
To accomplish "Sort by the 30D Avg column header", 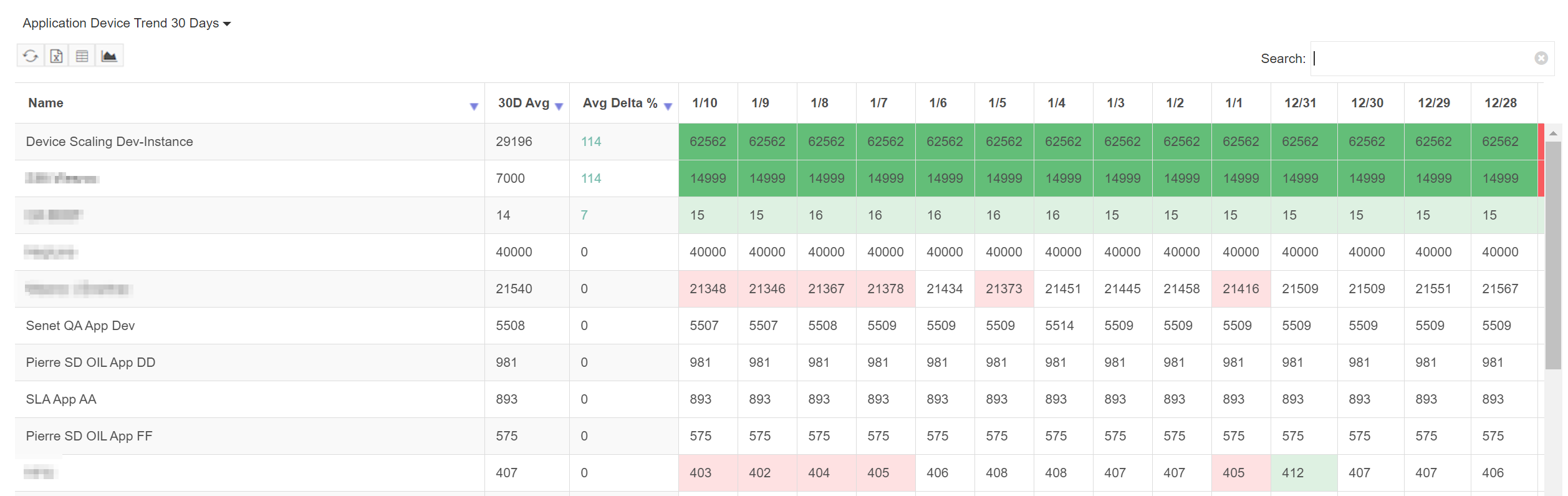I will (x=524, y=103).
